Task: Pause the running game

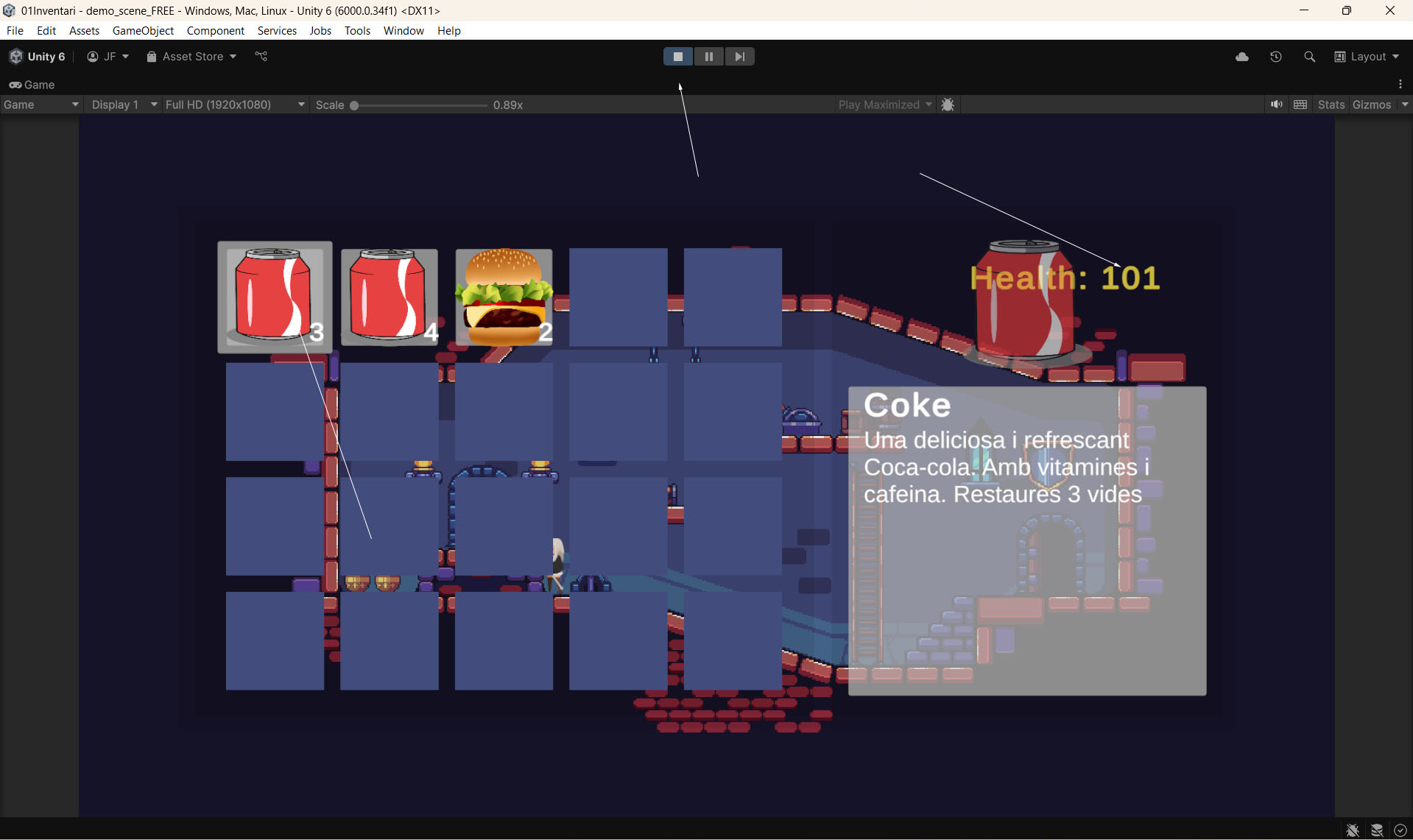Action: point(708,57)
